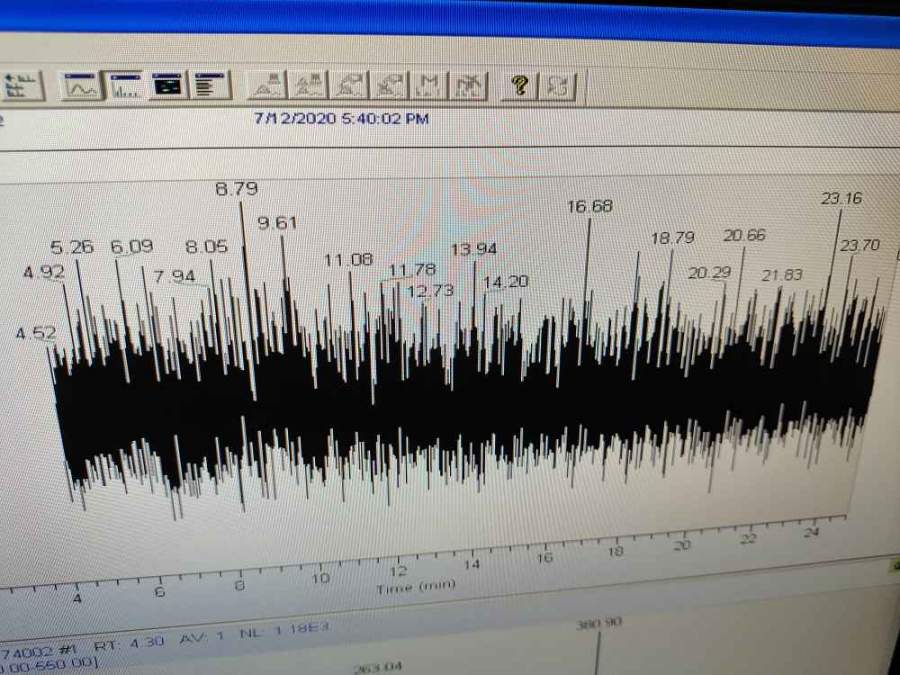
Task: Click the greyed M-shaped peak icon
Action: (429, 86)
